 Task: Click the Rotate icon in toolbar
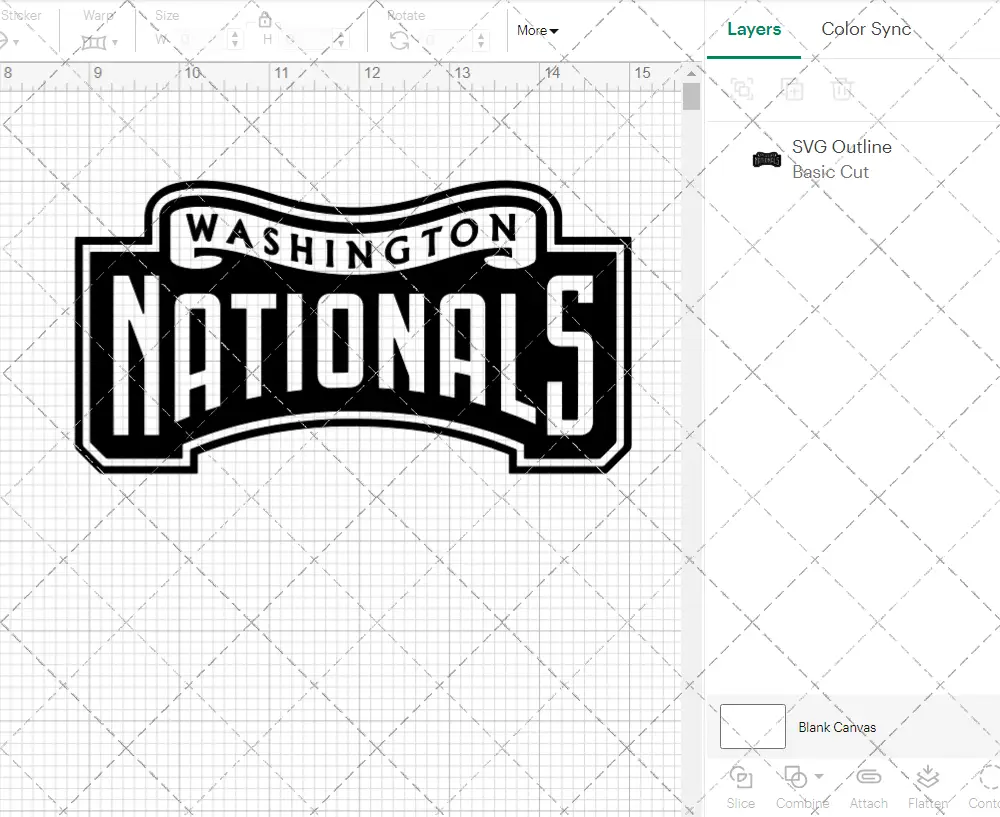click(399, 40)
